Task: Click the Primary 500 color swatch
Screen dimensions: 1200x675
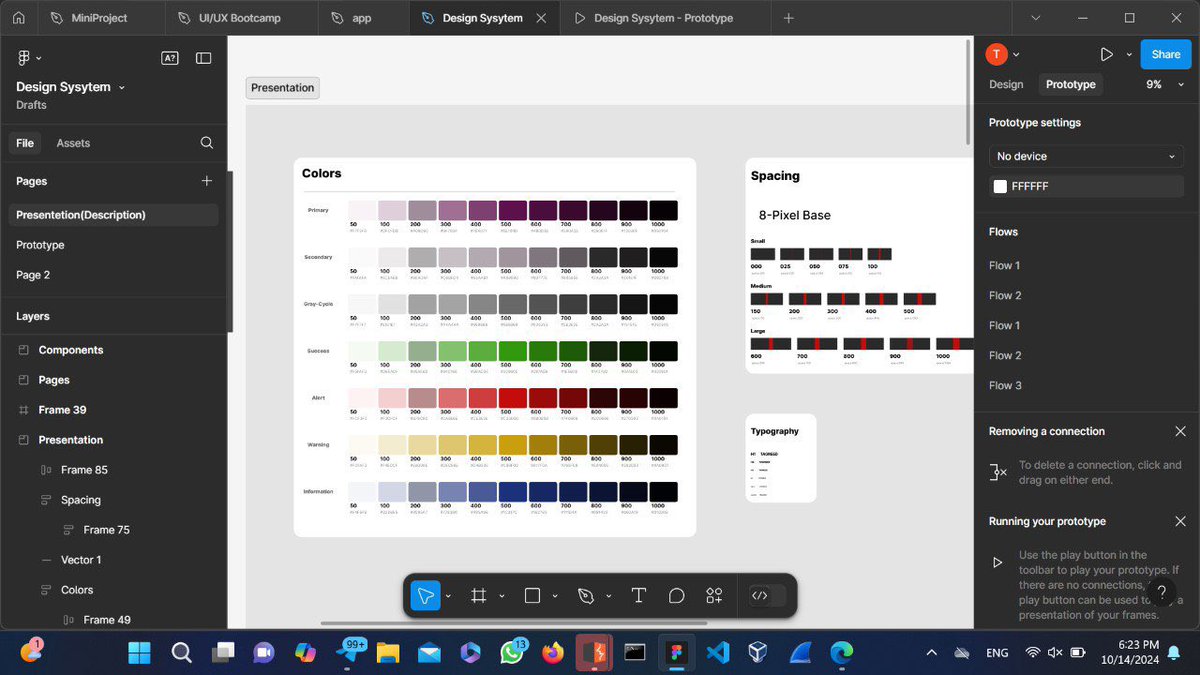Action: 513,210
